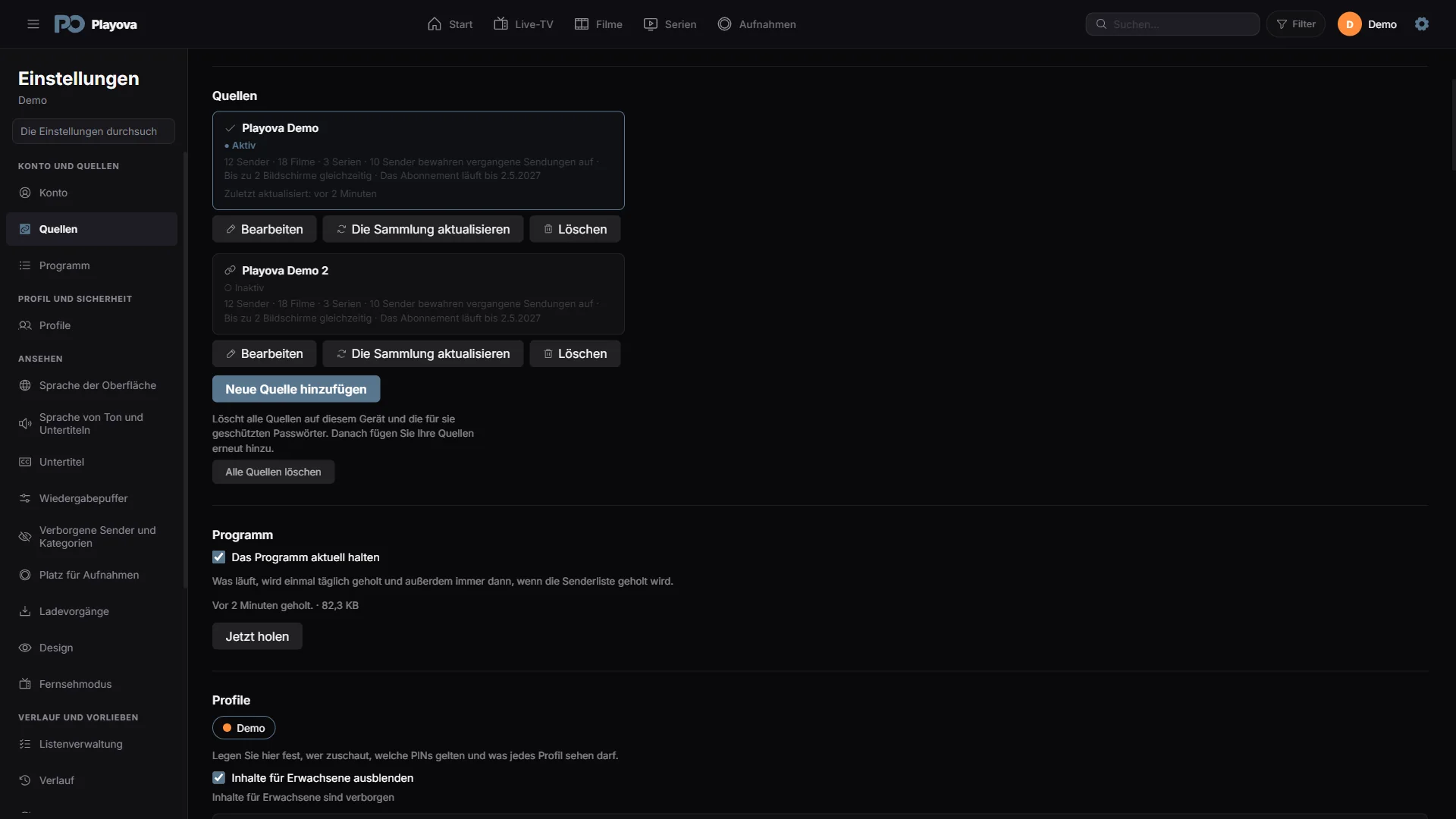Select Quellen in the settings sidebar
The width and height of the screenshot is (1456, 819).
(x=92, y=229)
